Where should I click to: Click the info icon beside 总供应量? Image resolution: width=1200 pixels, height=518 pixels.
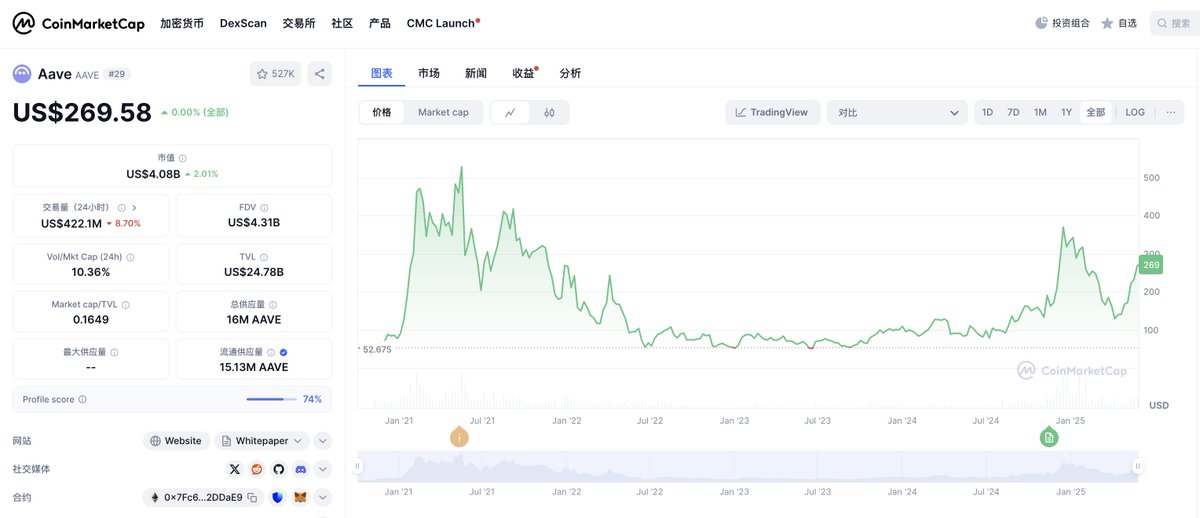coord(273,305)
